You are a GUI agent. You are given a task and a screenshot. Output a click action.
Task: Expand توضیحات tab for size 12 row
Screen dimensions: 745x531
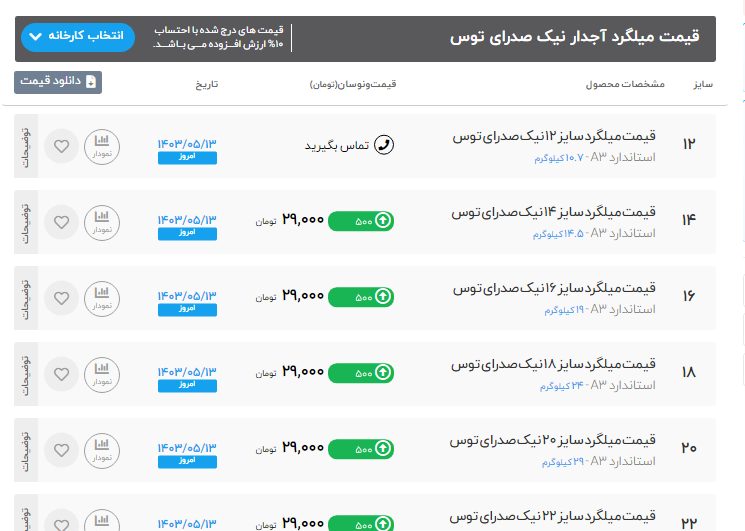[x=26, y=146]
